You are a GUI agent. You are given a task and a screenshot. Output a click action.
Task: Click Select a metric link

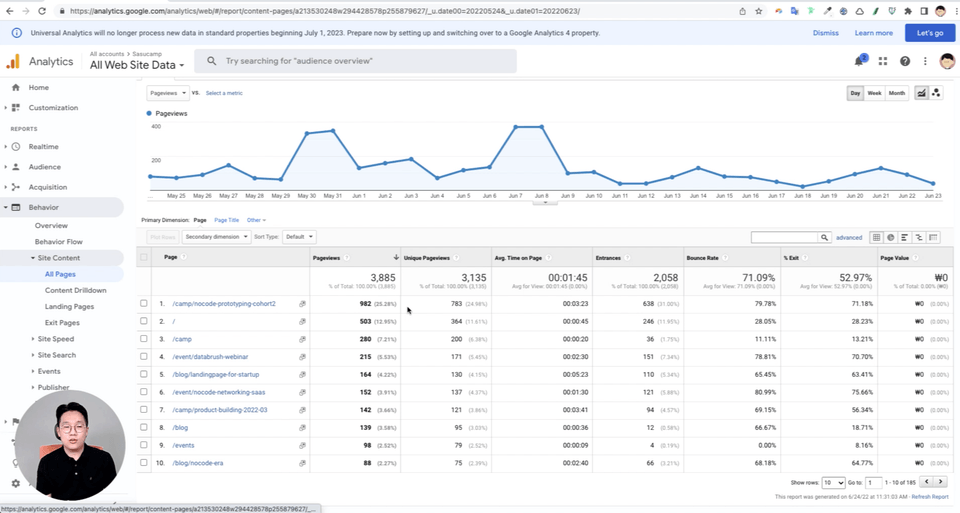(224, 93)
